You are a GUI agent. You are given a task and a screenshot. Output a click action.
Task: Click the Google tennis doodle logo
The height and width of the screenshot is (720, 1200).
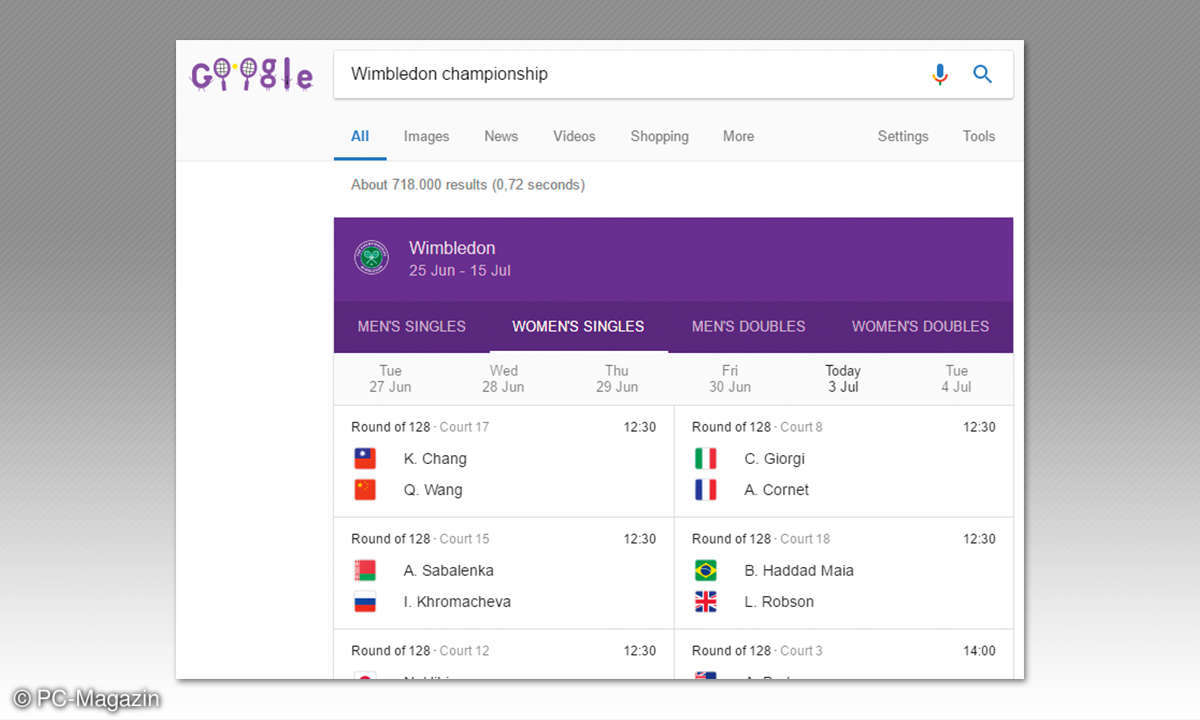[251, 75]
